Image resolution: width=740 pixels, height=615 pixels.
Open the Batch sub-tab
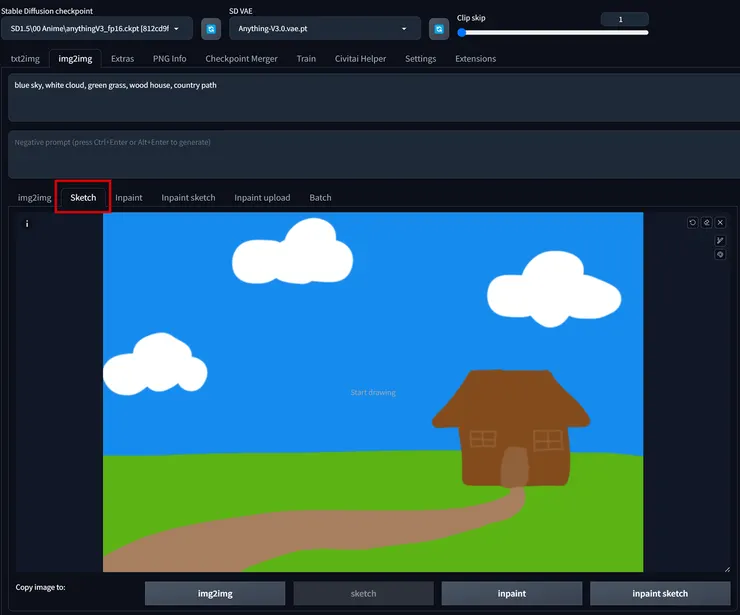320,197
